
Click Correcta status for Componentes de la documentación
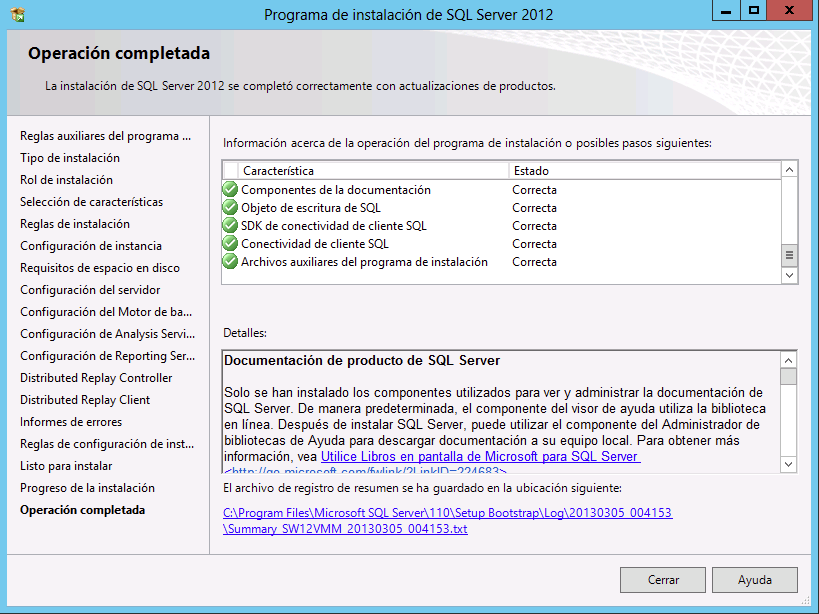534,190
